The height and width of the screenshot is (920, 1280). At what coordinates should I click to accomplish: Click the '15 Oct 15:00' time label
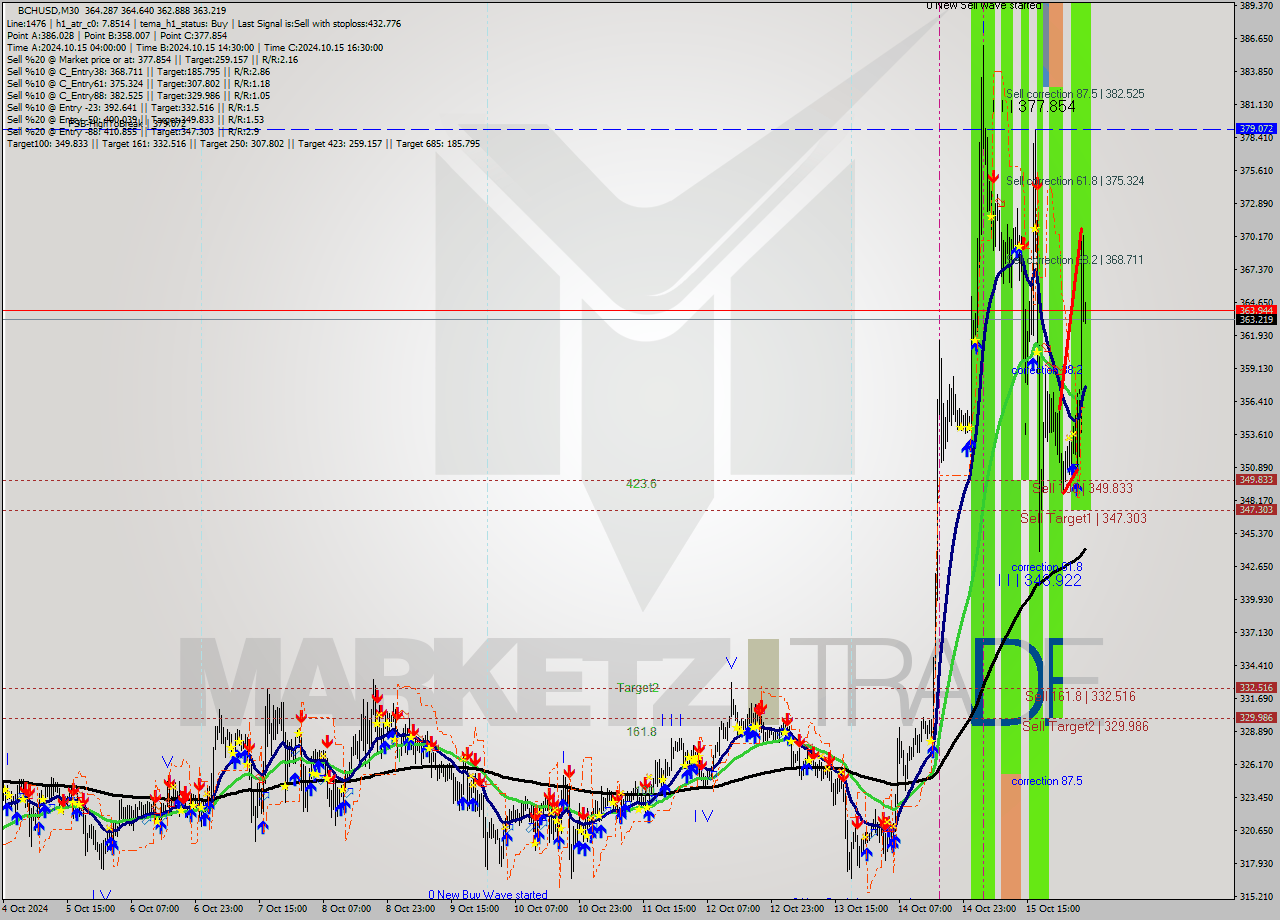pyautogui.click(x=1053, y=910)
